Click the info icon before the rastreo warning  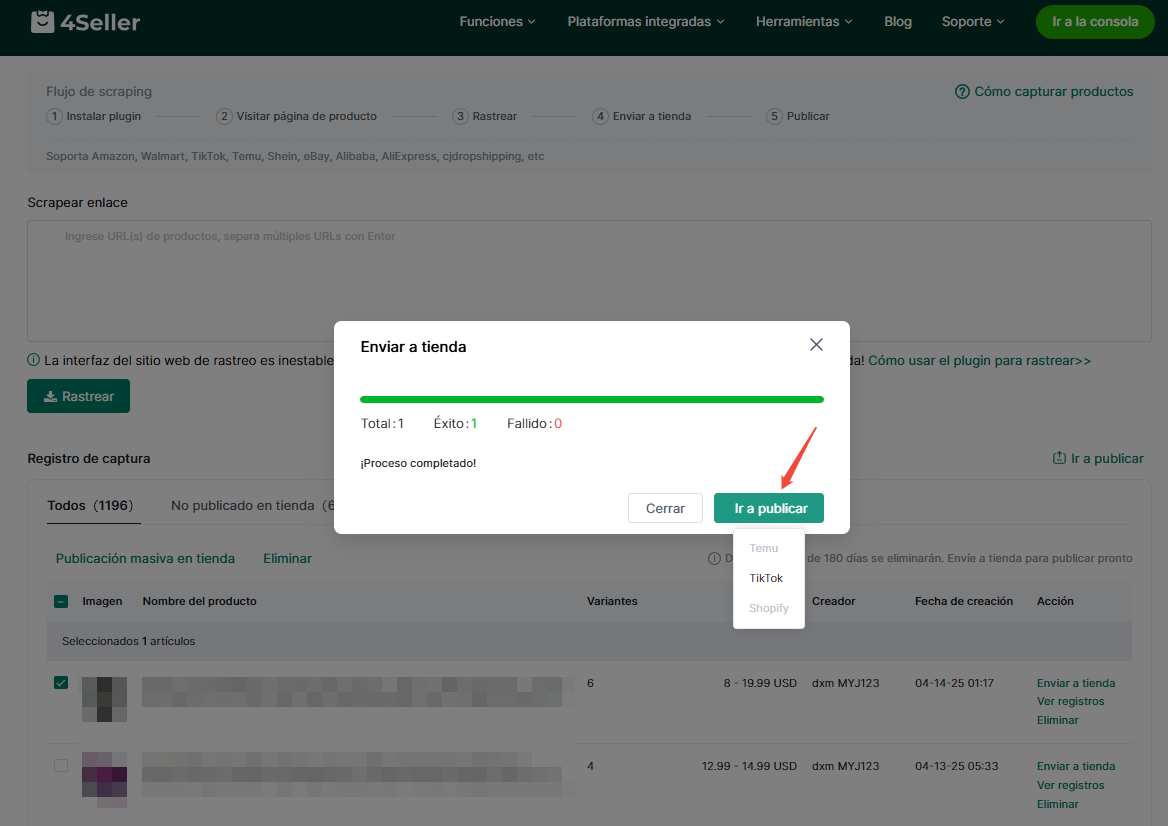point(34,360)
